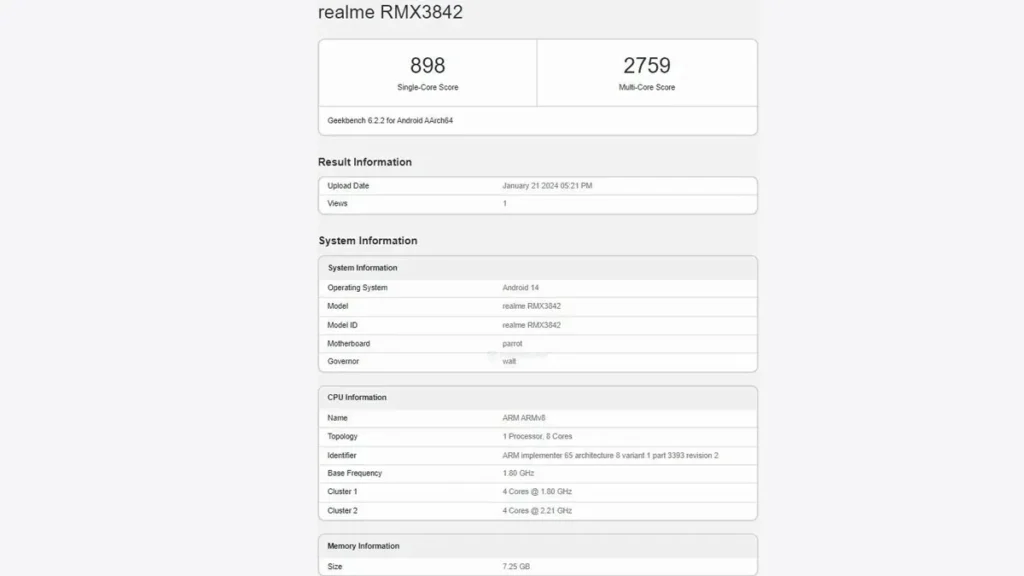Click the 'Multi-Core Score' label
This screenshot has height=576, width=1024.
point(647,88)
